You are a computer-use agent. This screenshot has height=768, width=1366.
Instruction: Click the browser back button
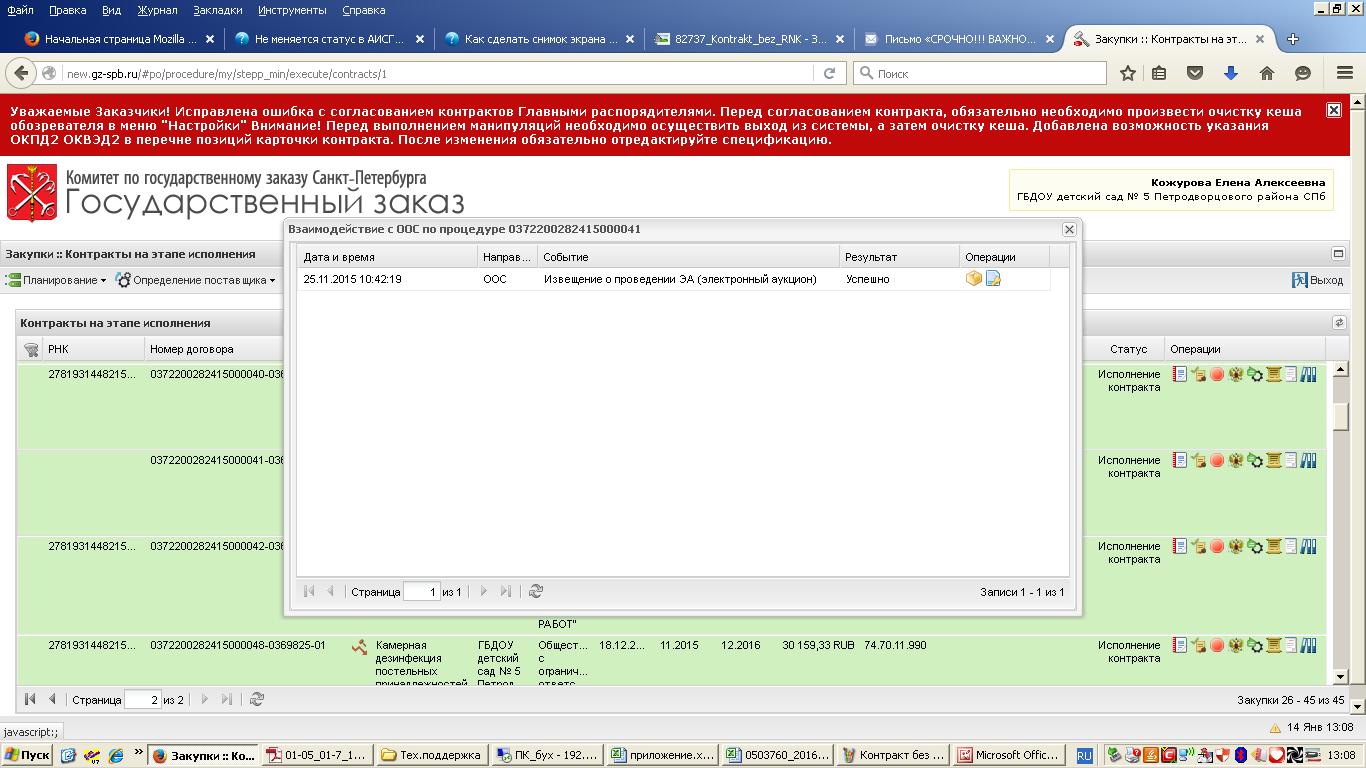(x=21, y=73)
